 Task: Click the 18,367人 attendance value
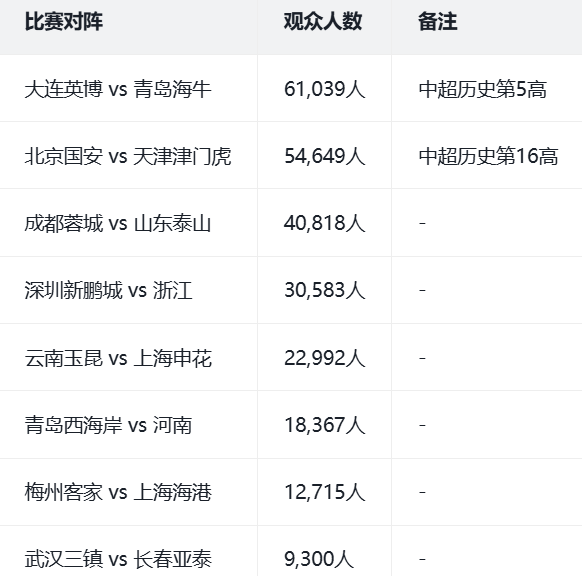(324, 425)
